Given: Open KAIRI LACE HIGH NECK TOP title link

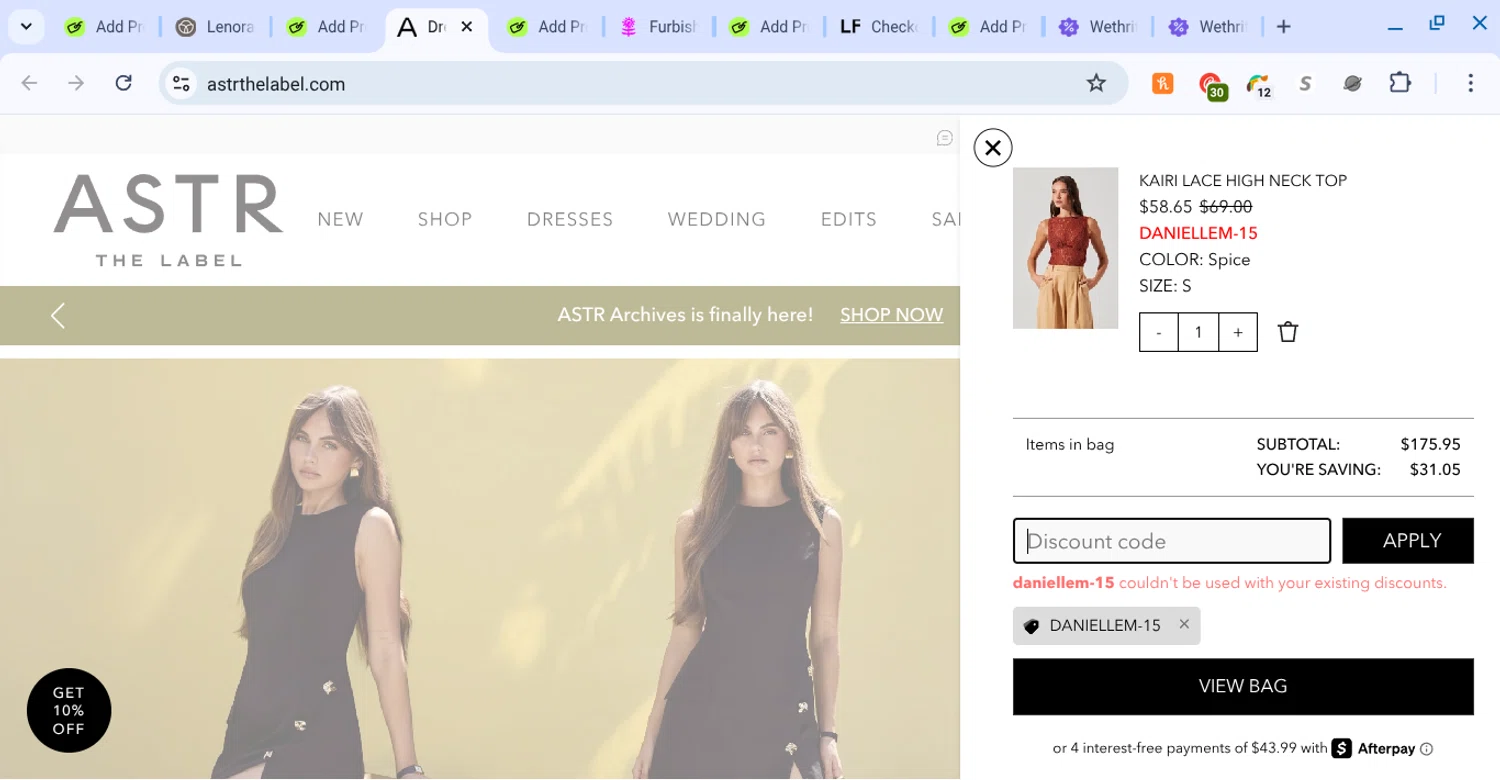Looking at the screenshot, I should click(1243, 180).
